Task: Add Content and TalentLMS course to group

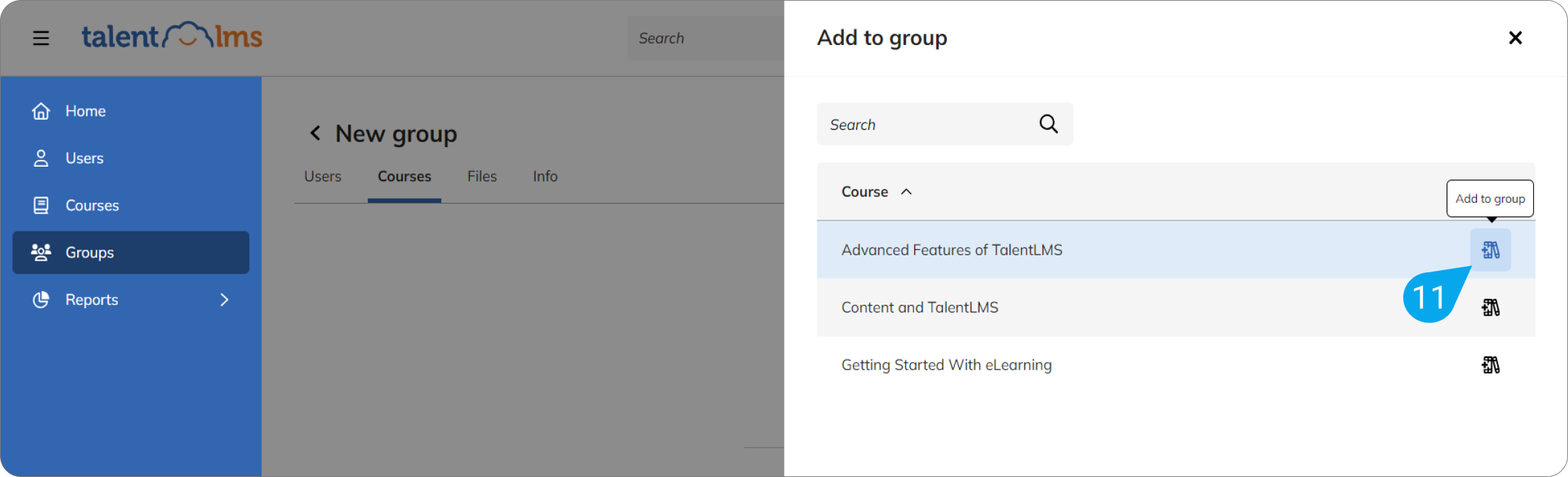Action: click(1490, 308)
